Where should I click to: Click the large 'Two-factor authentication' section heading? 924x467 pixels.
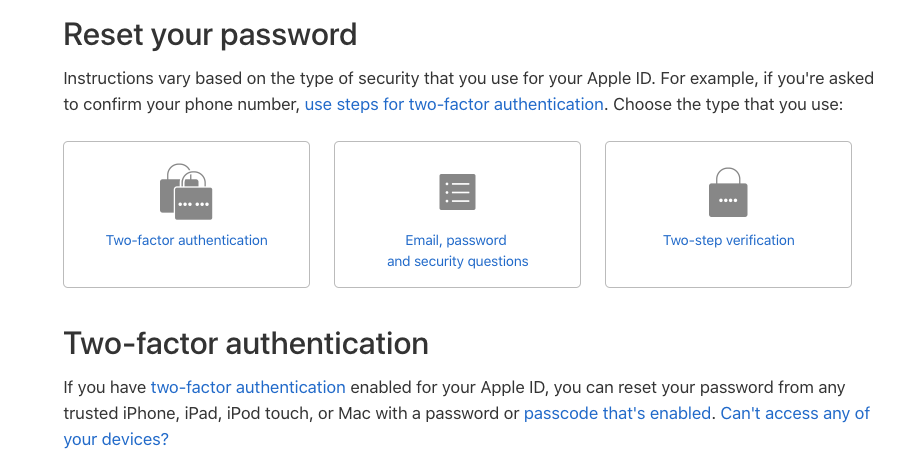point(246,343)
